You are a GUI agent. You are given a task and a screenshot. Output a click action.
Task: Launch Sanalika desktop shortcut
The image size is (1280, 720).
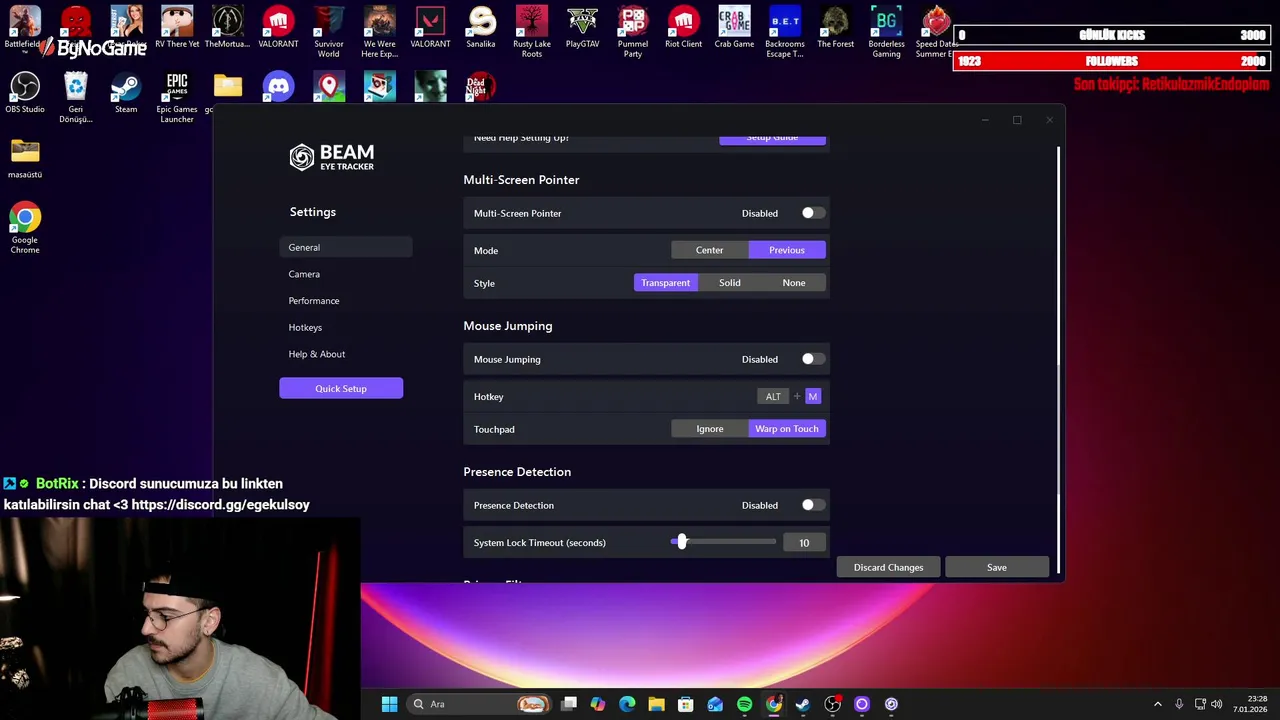coord(481,27)
